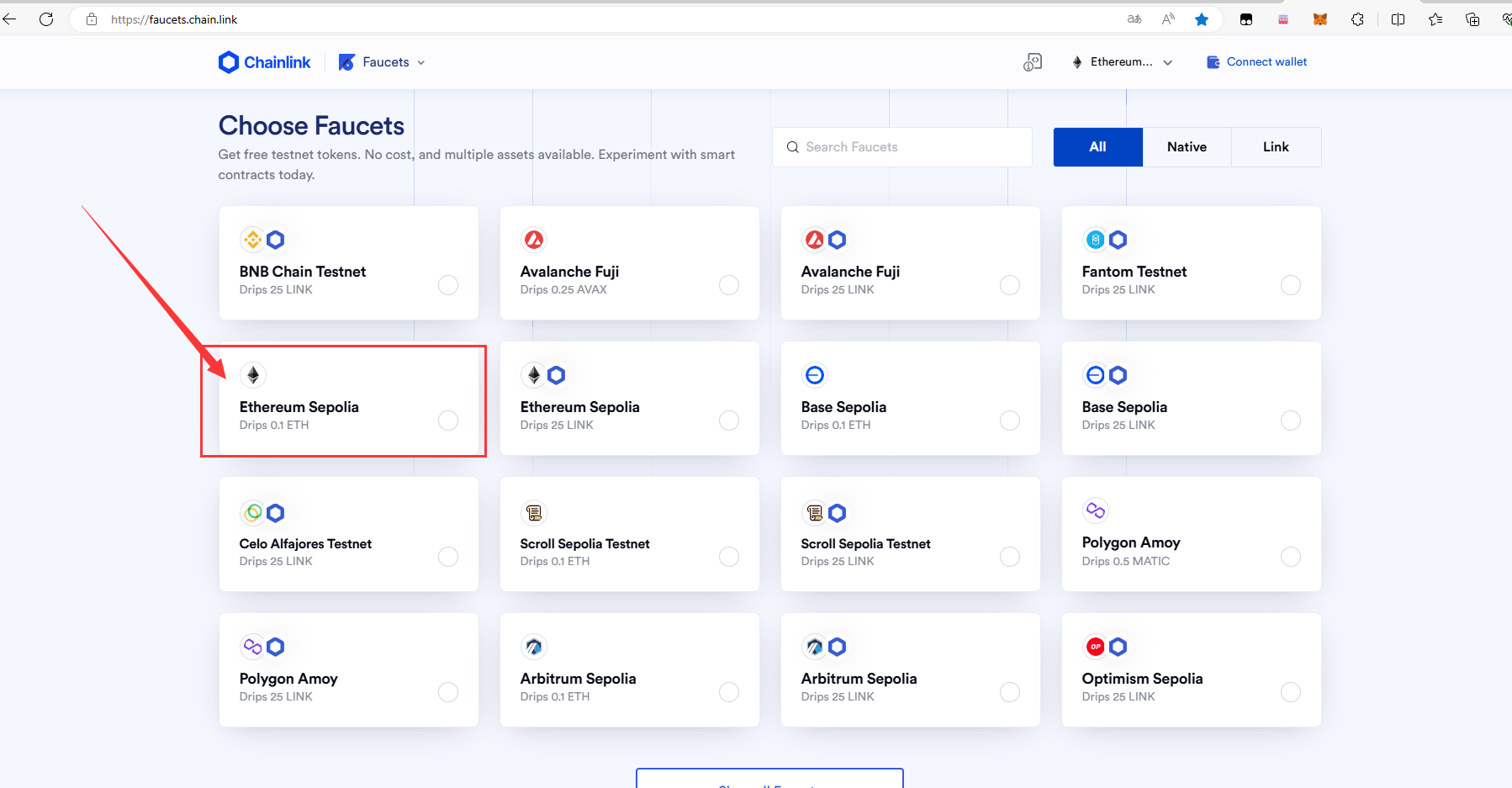Click the Scroll logo on the 0.1 ETH Scroll card
The width and height of the screenshot is (1512, 788).
(x=534, y=512)
